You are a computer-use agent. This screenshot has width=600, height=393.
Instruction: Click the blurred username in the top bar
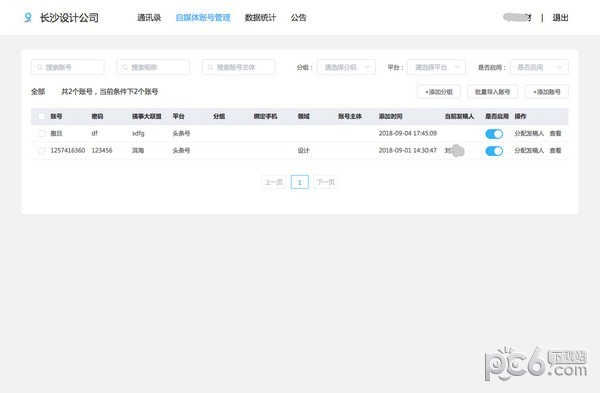point(517,18)
